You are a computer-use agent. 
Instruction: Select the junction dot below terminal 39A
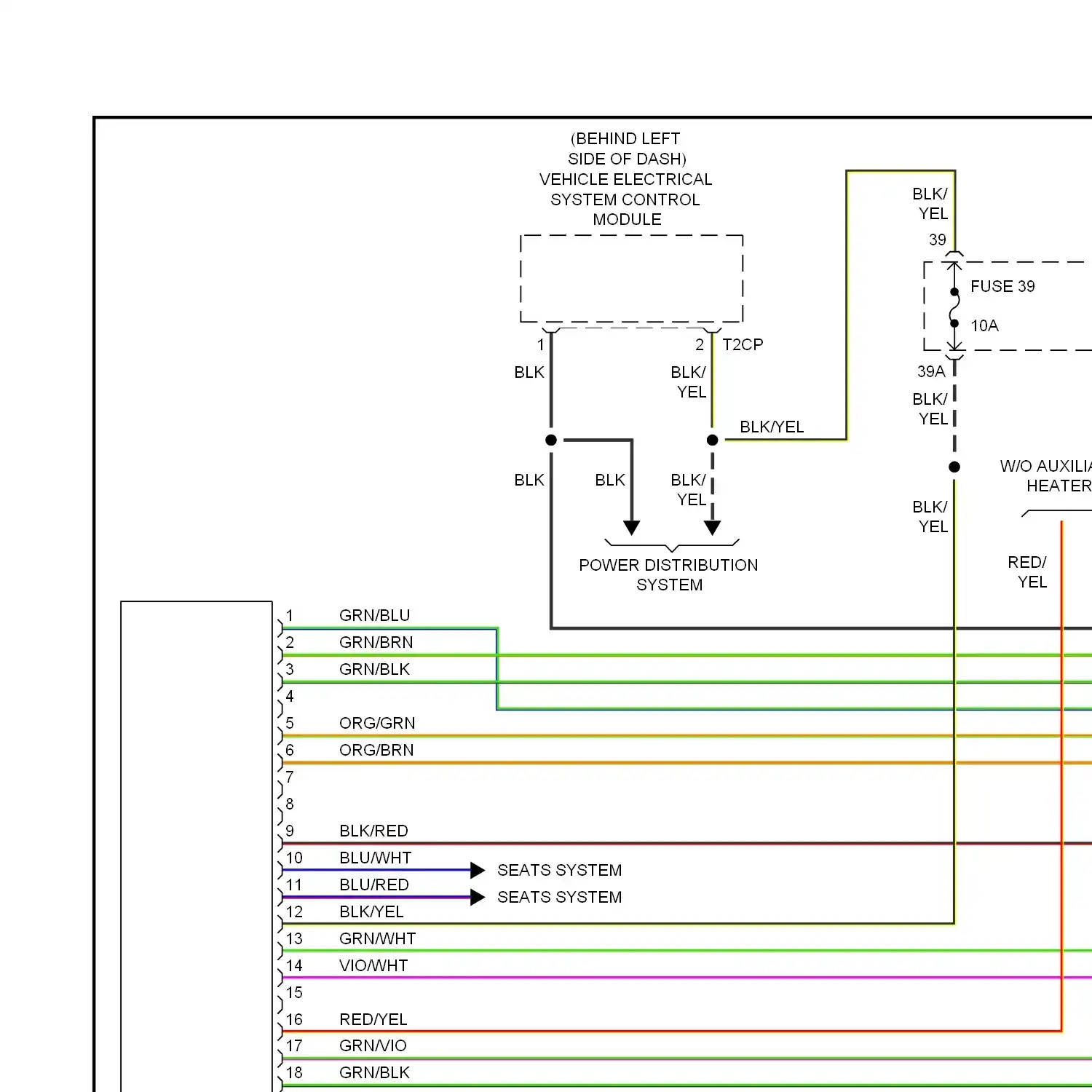954,467
